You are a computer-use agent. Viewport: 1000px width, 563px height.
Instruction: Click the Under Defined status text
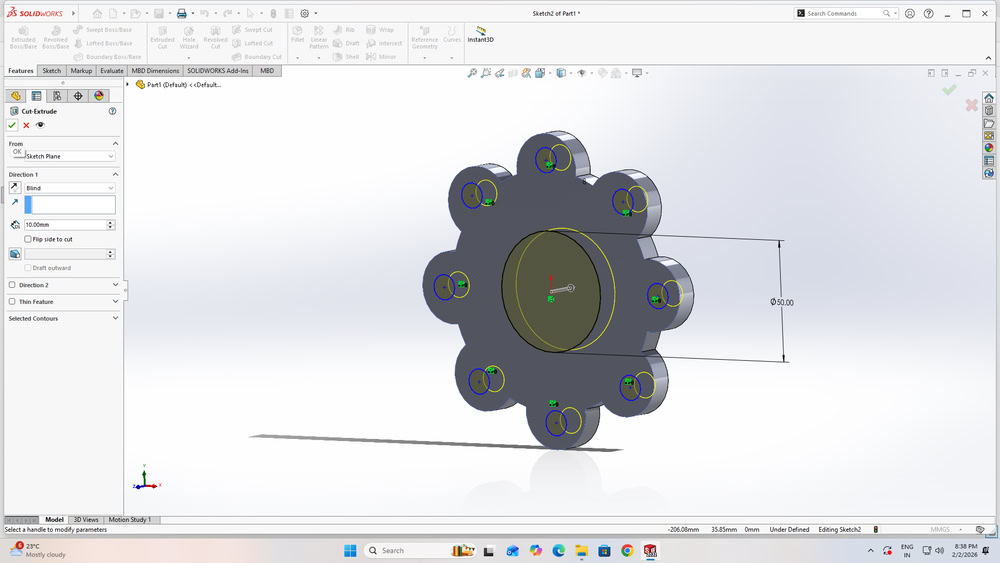tap(789, 530)
